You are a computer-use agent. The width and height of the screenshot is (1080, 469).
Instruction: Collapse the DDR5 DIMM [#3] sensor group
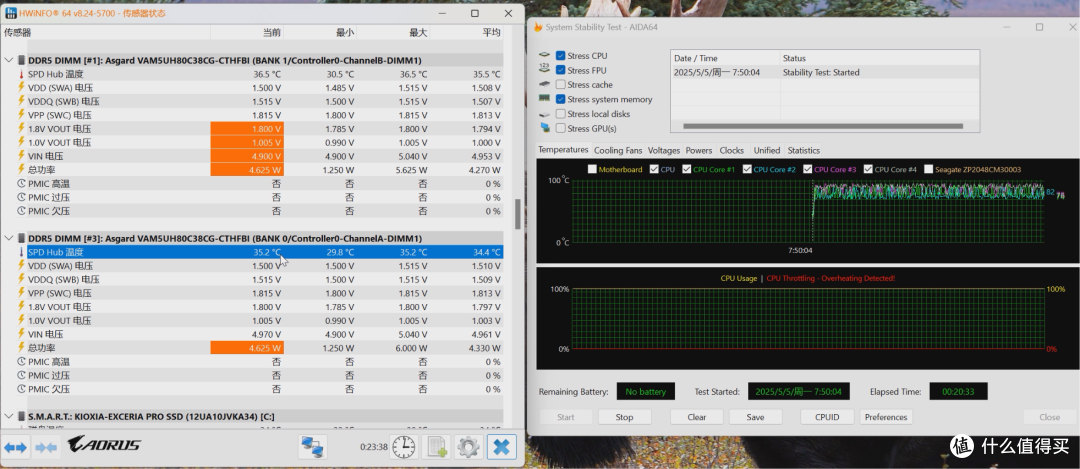(8, 238)
